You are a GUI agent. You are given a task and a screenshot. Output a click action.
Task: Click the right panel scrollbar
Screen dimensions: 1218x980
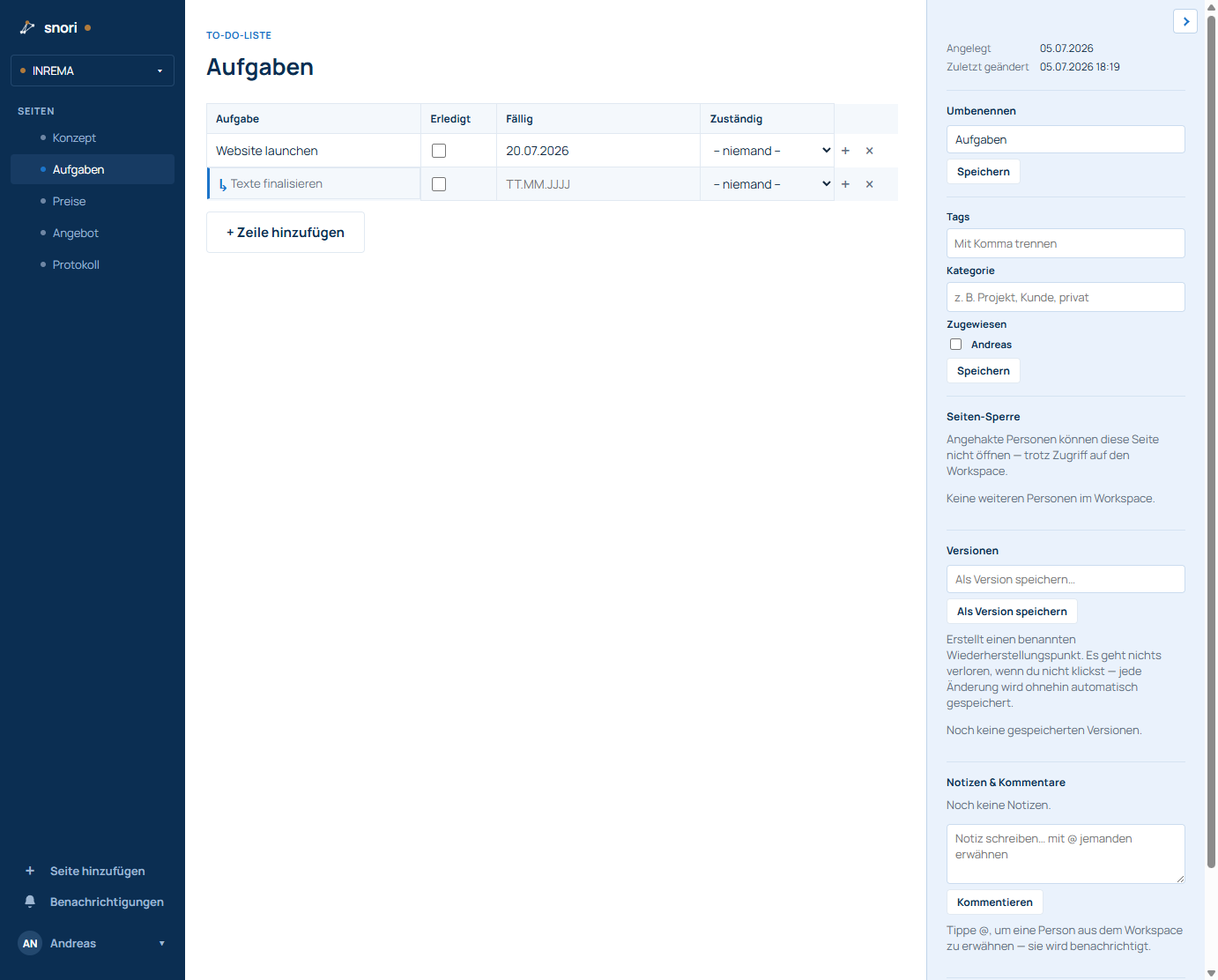(x=1211, y=441)
